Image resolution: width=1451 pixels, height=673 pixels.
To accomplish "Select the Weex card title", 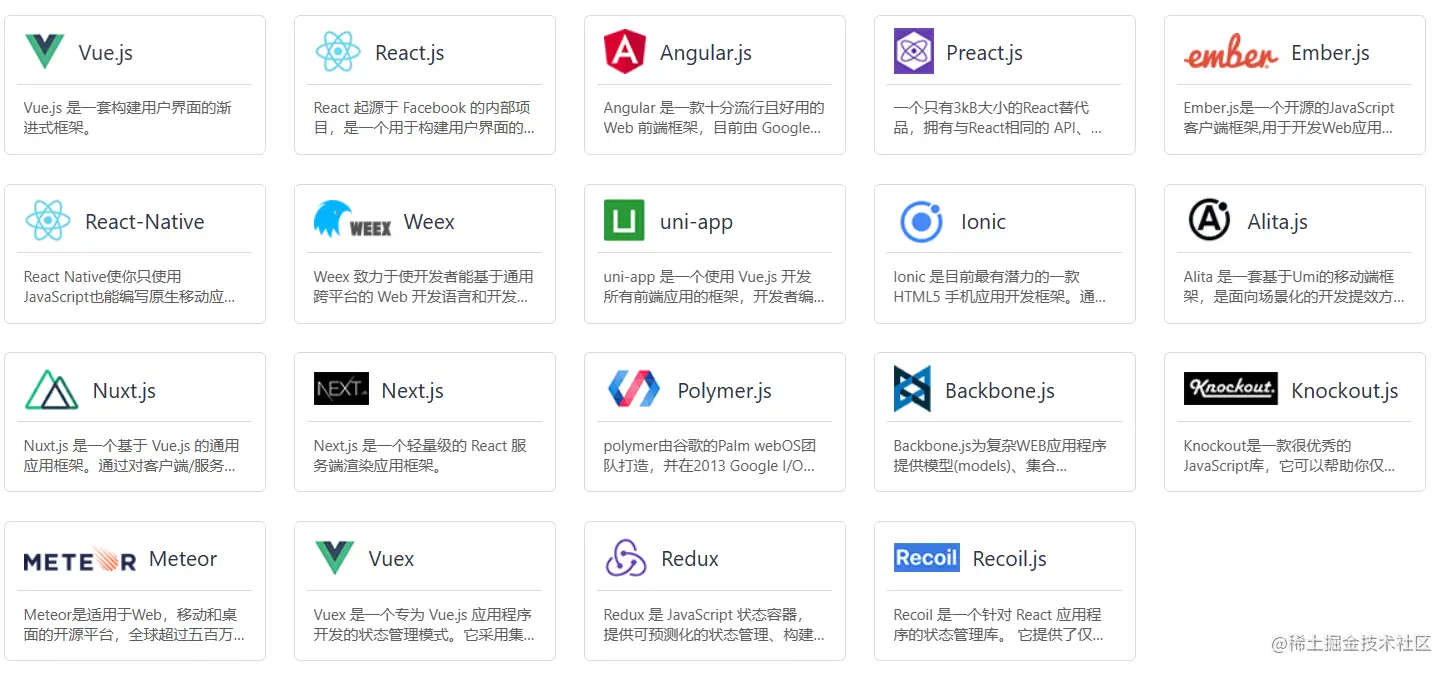I will click(x=429, y=222).
